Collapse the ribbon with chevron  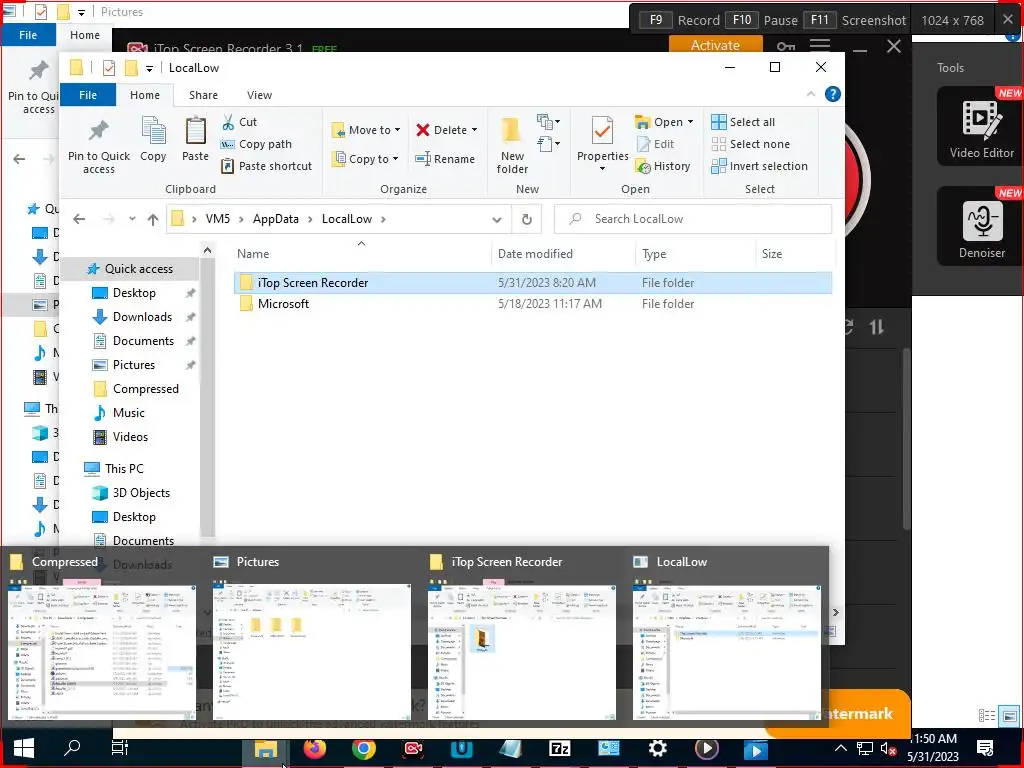click(810, 94)
